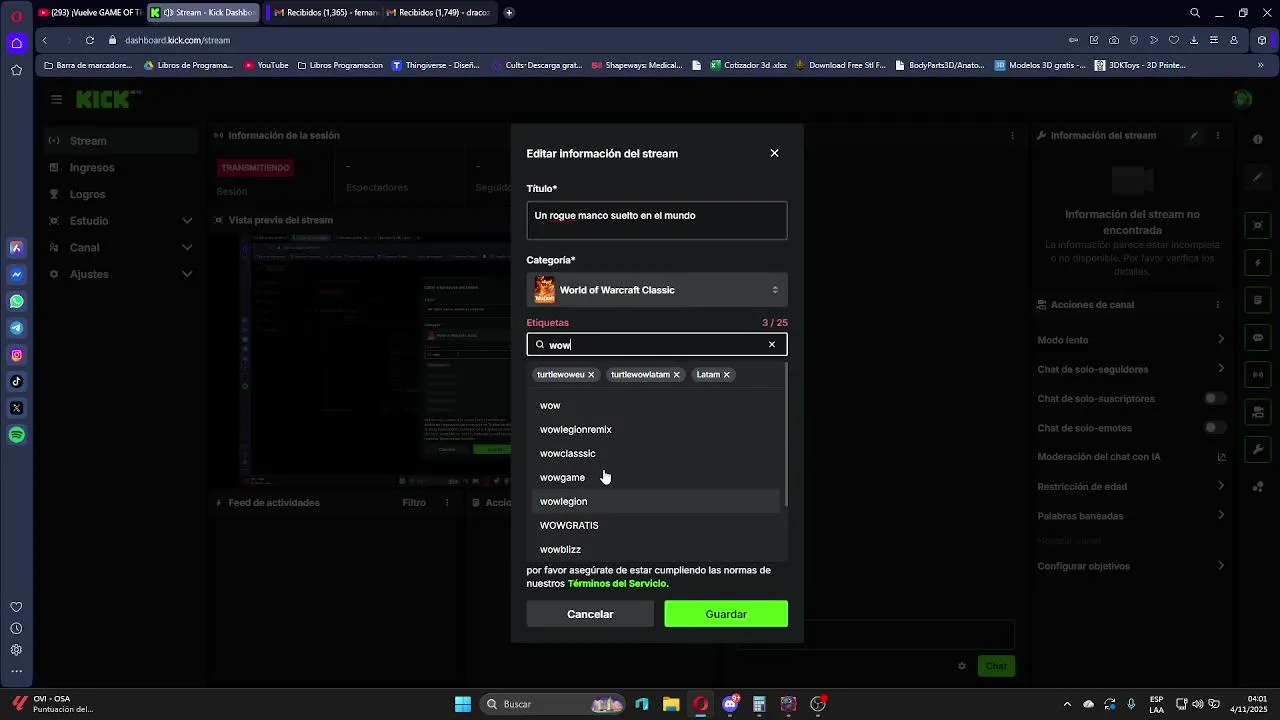Open the YouTube bookmark

click(266, 65)
